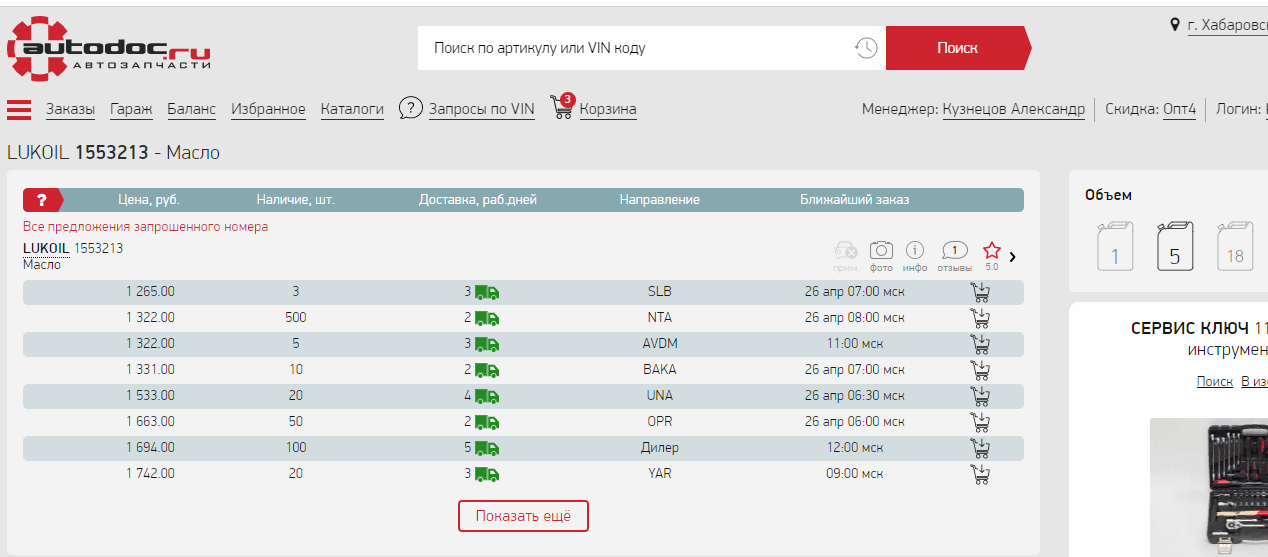Open the Корзина link
Viewport: 1268px width, 557px height.
pos(608,109)
